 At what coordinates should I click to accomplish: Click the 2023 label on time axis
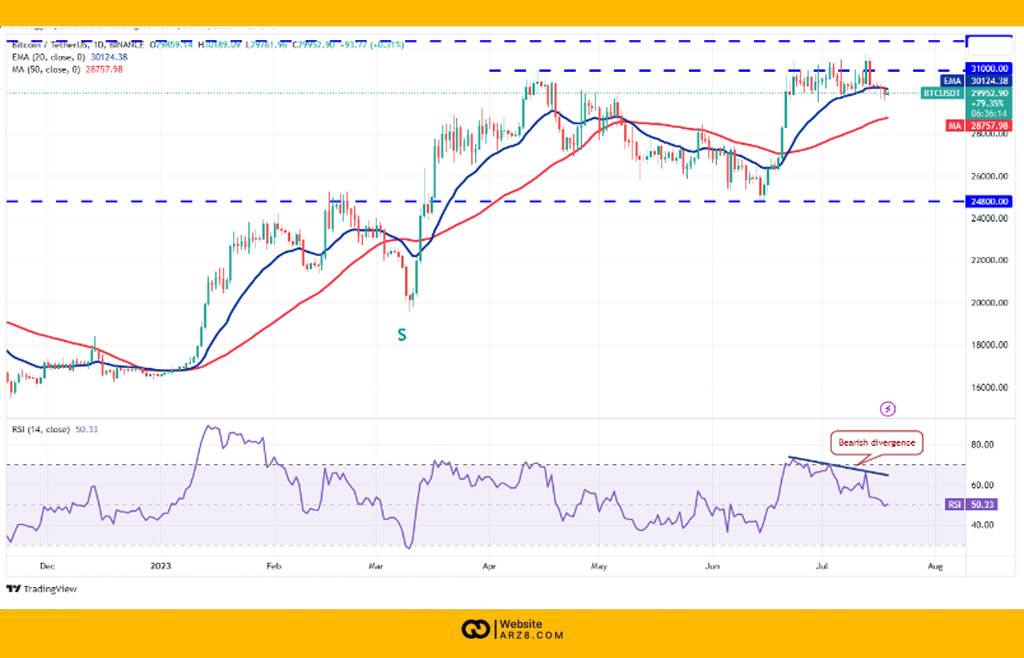[160, 567]
